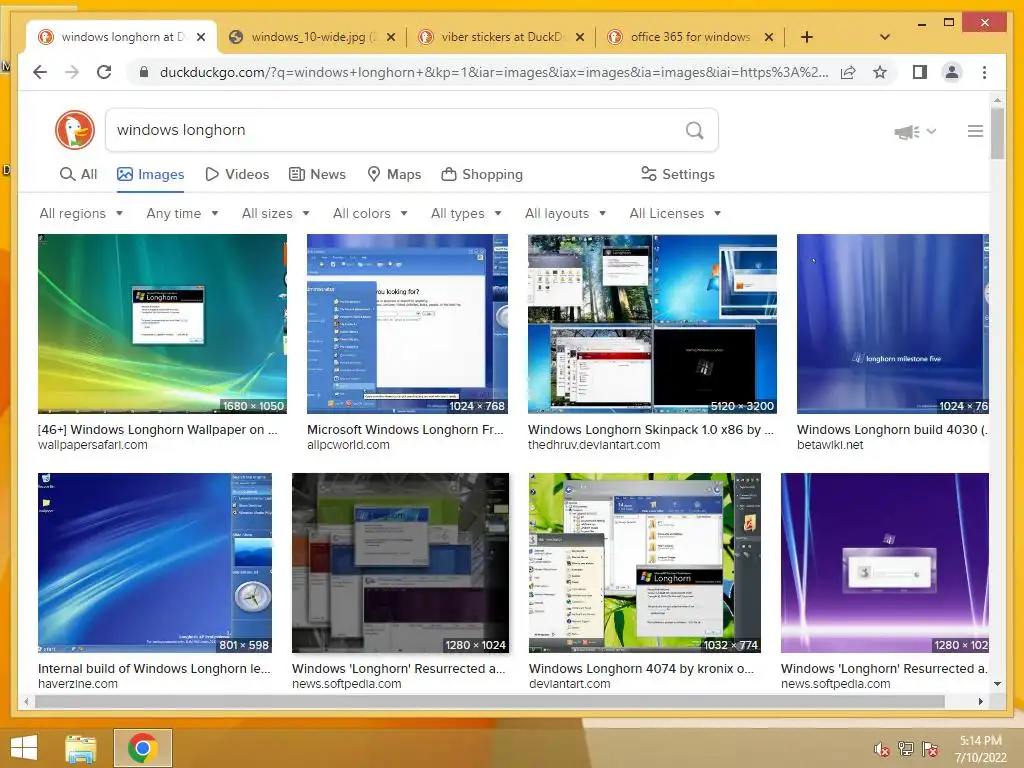This screenshot has width=1024, height=768.
Task: Open the megaphone spread-the-word menu
Action: [915, 131]
